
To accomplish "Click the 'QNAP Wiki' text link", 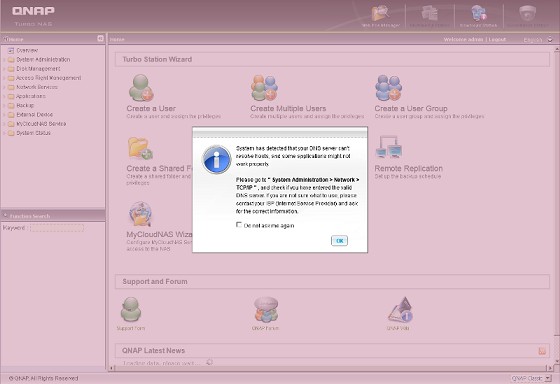I will (x=398, y=328).
